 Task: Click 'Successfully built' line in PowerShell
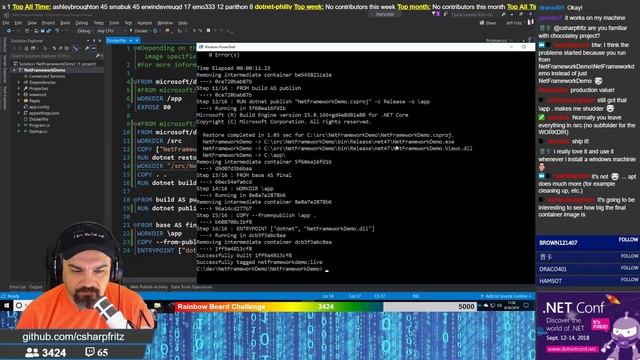(244, 256)
